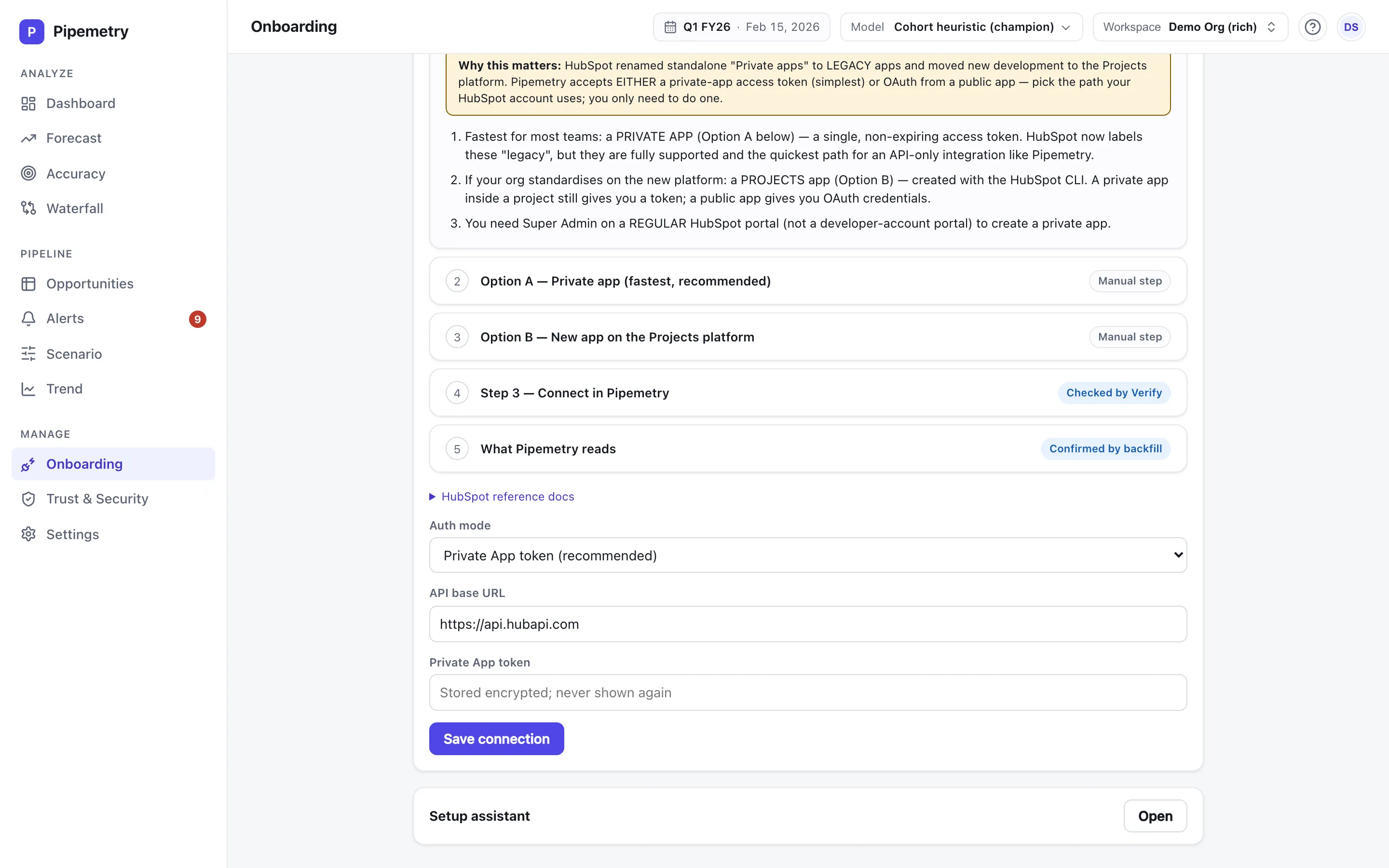Click the Scenario sliders icon
This screenshot has height=868, width=1389.
click(28, 353)
